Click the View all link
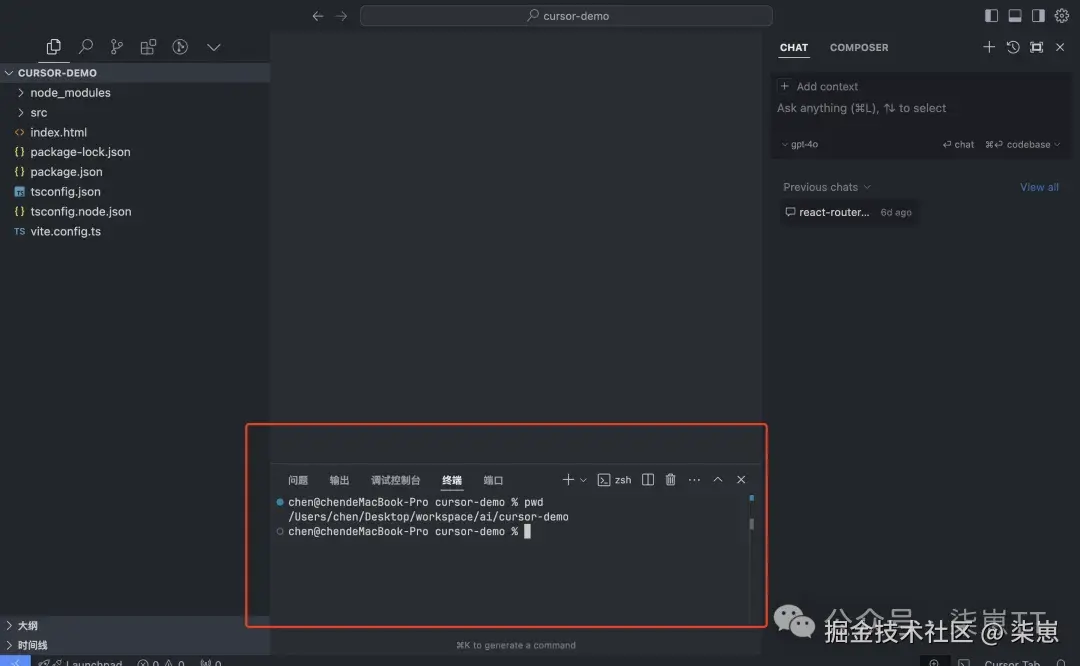Viewport: 1080px width, 666px height. [x=1039, y=187]
